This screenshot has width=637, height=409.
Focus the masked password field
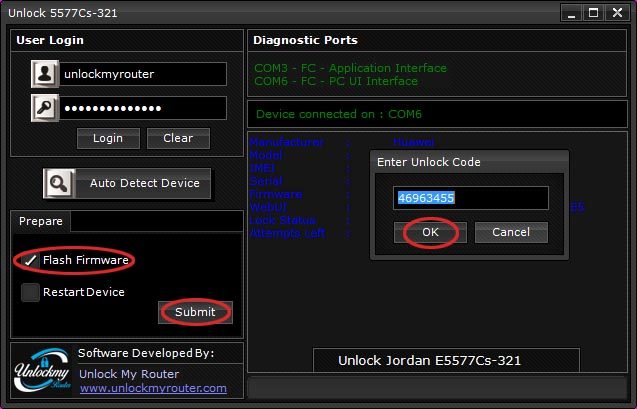[143, 108]
